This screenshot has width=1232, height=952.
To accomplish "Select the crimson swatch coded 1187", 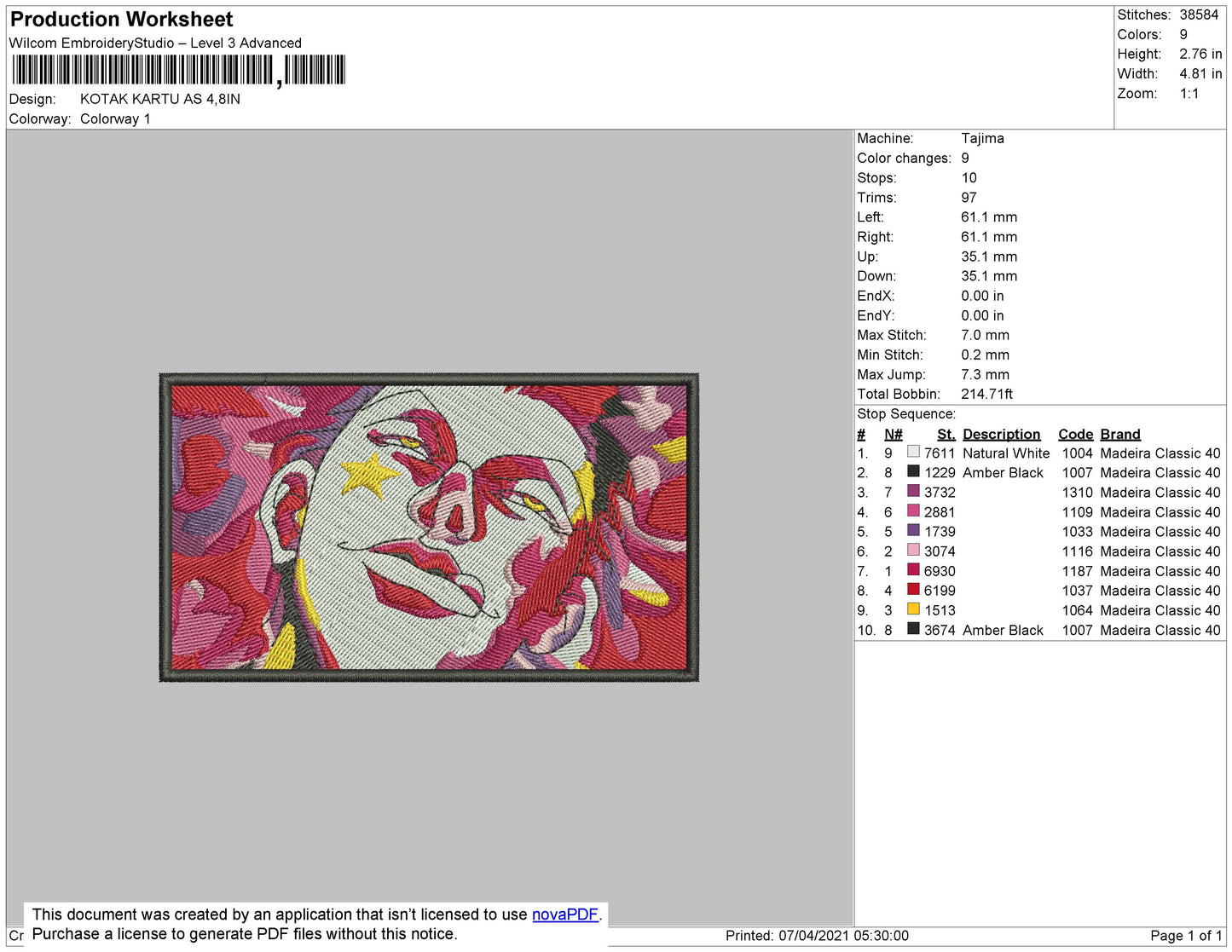I will 913,569.
